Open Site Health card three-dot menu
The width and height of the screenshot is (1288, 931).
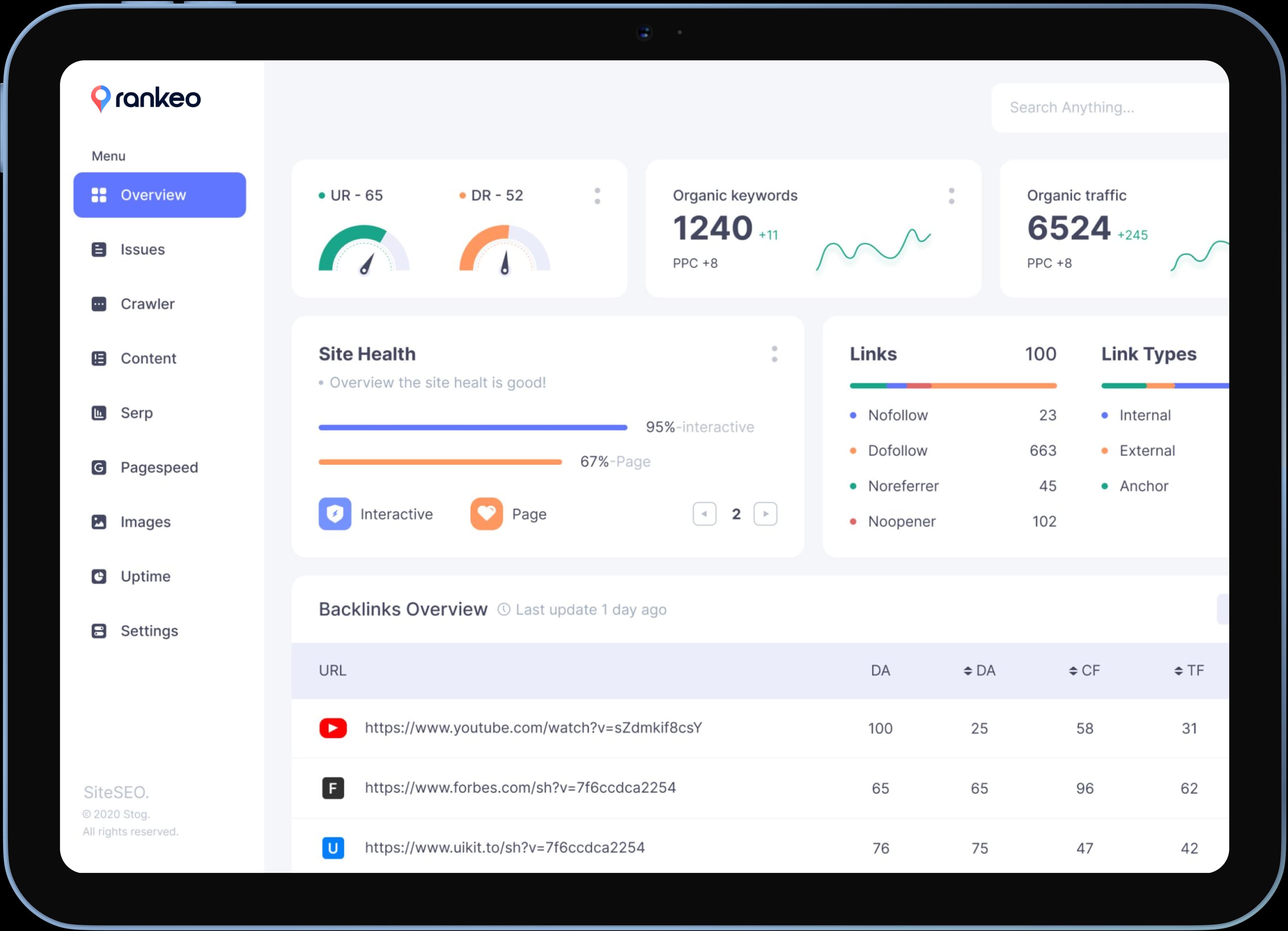[774, 354]
